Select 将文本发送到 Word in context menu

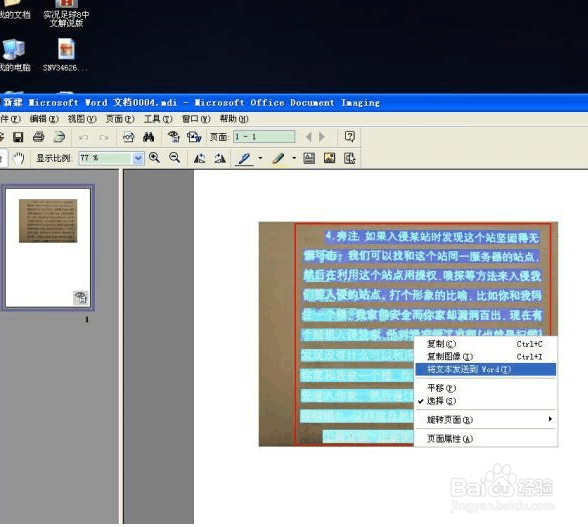pyautogui.click(x=485, y=369)
